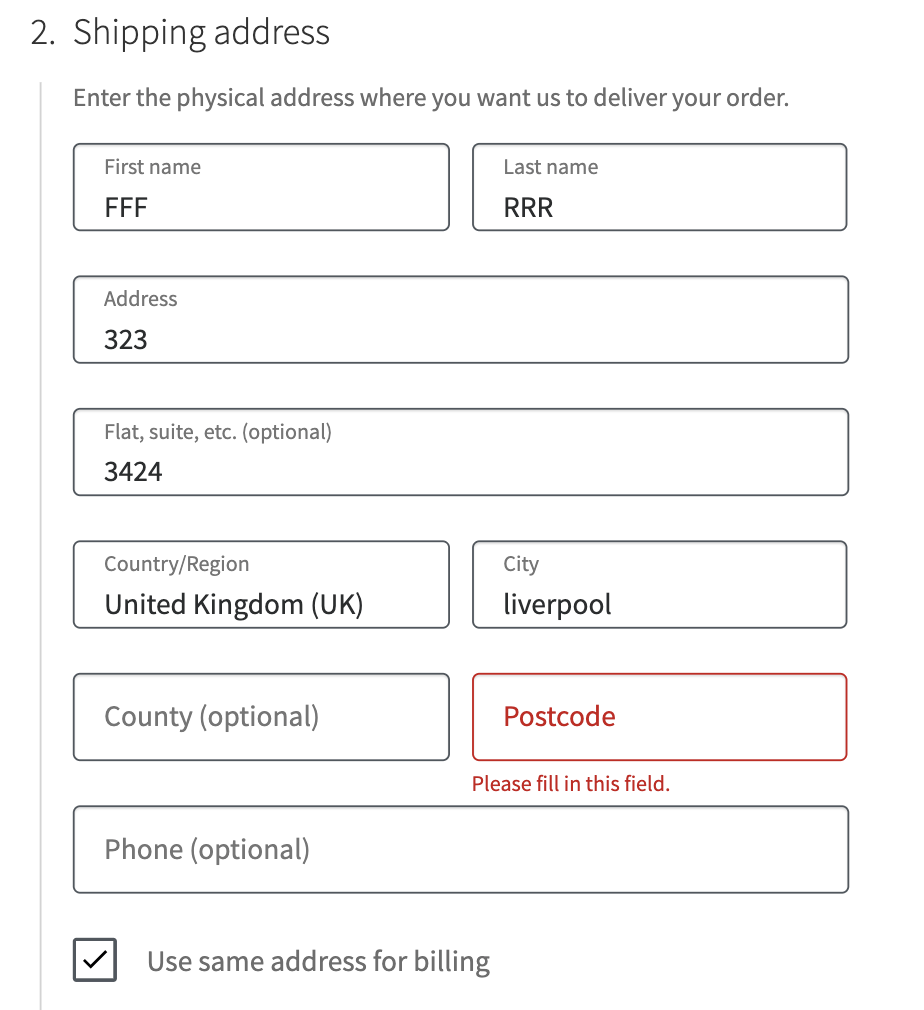Click the Use same address for billing label
Screen dimensions: 924x1010
click(318, 960)
